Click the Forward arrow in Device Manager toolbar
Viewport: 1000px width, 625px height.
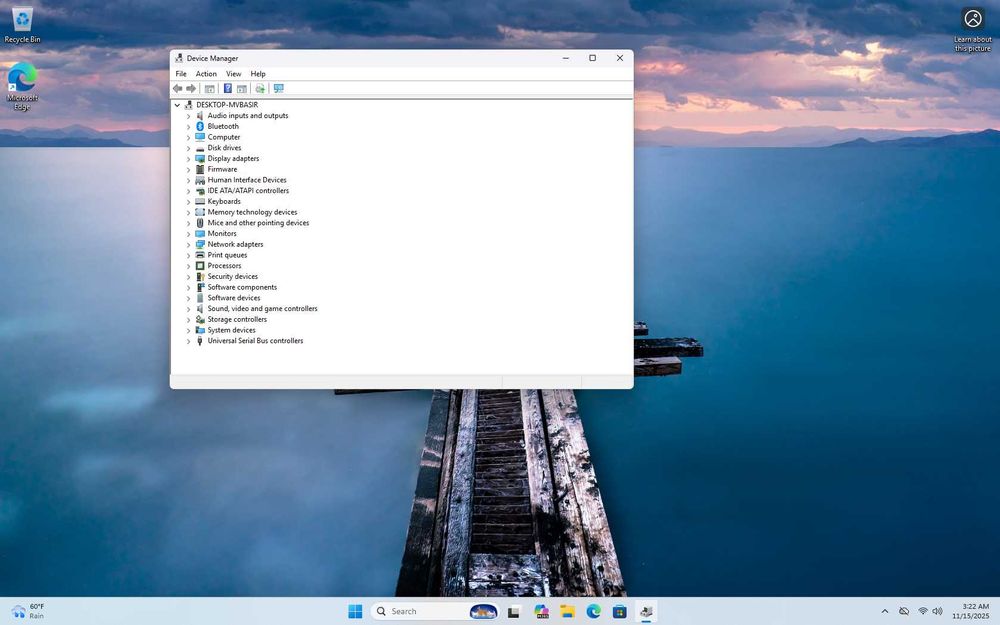(191, 89)
